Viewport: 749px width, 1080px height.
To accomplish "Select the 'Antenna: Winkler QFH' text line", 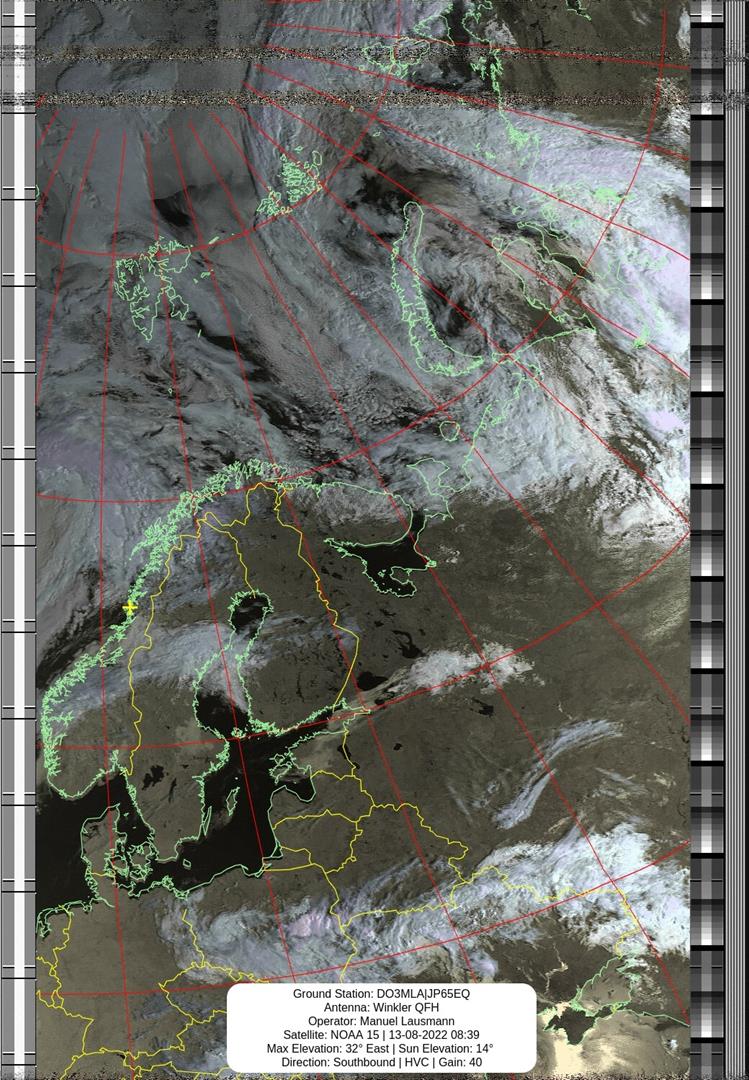I will point(382,1007).
